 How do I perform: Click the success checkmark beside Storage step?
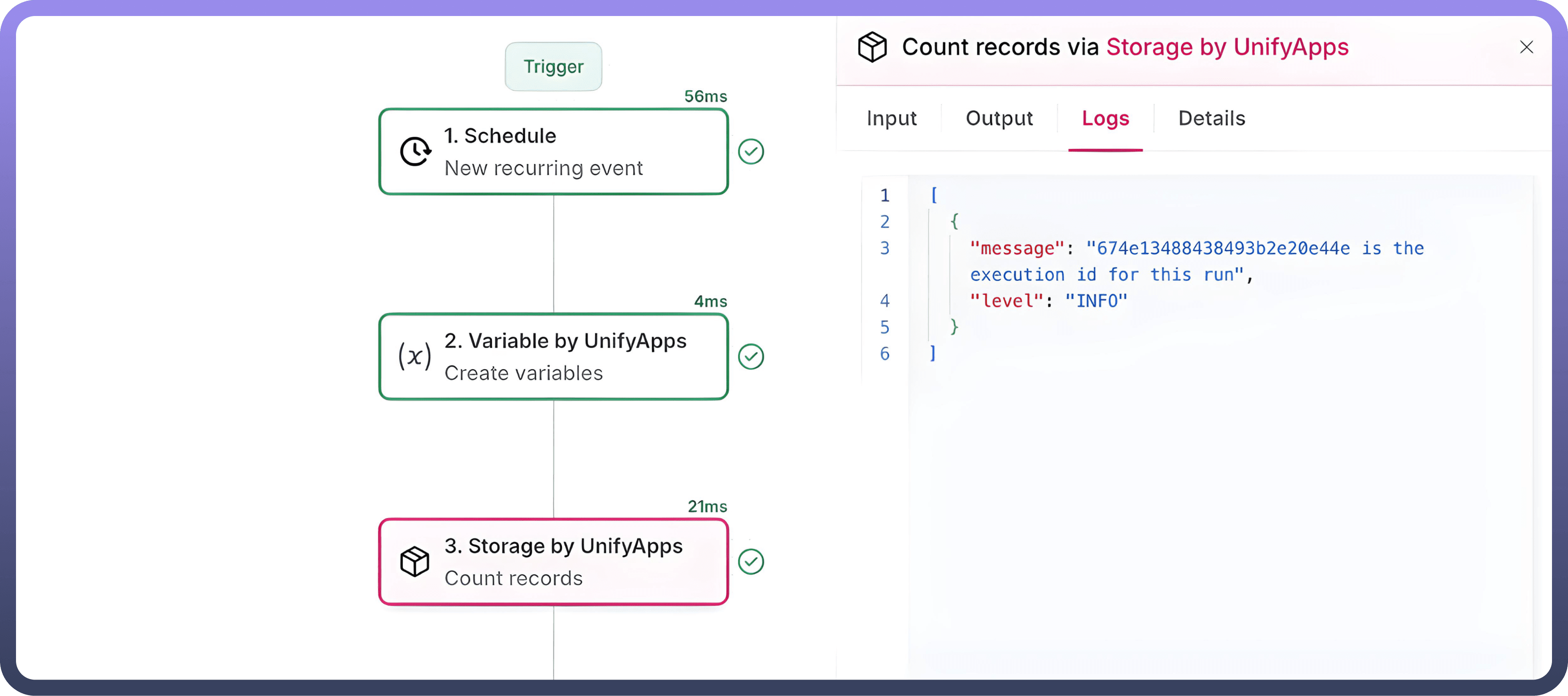tap(750, 562)
